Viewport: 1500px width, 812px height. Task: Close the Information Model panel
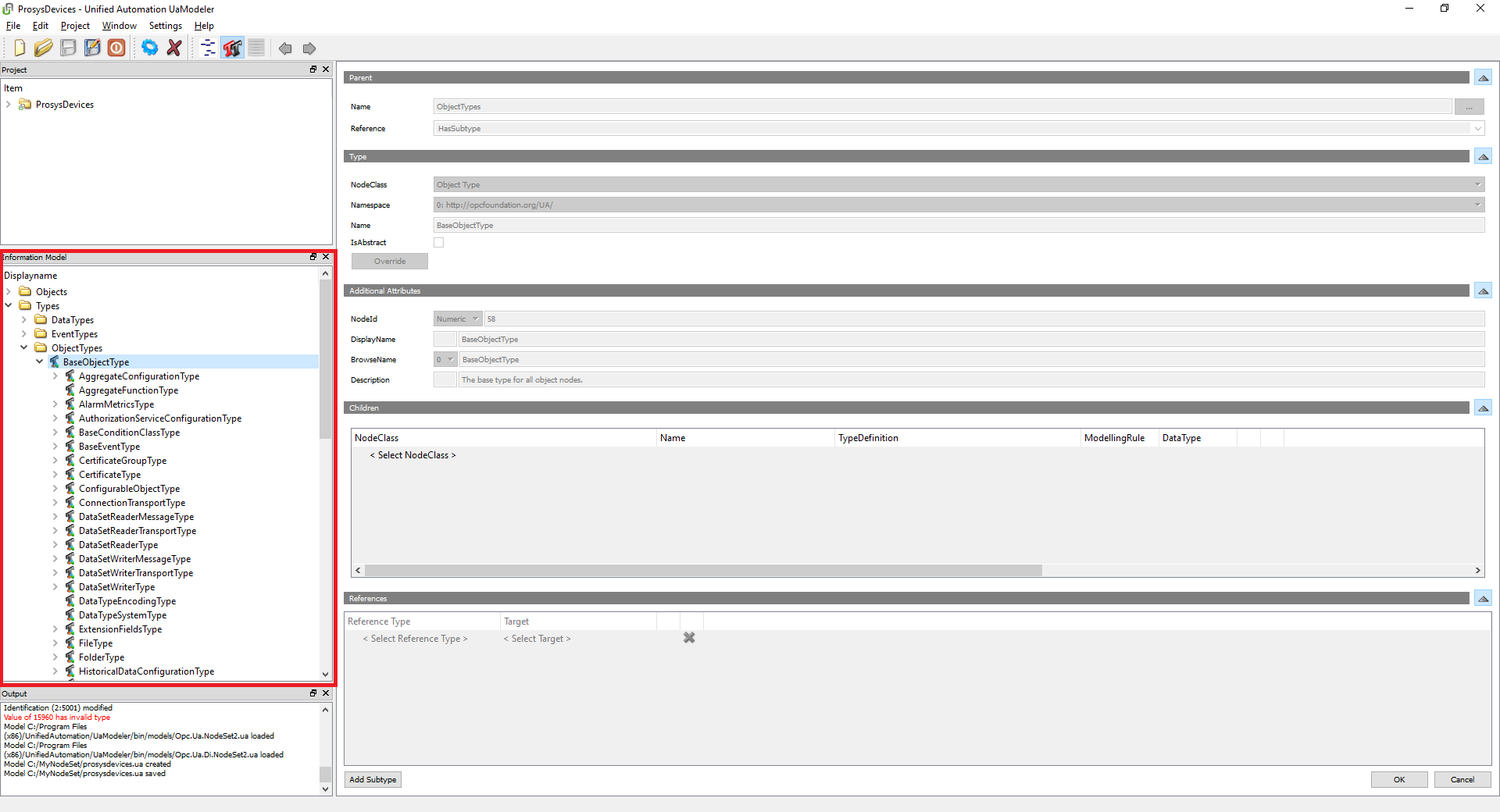click(x=326, y=257)
